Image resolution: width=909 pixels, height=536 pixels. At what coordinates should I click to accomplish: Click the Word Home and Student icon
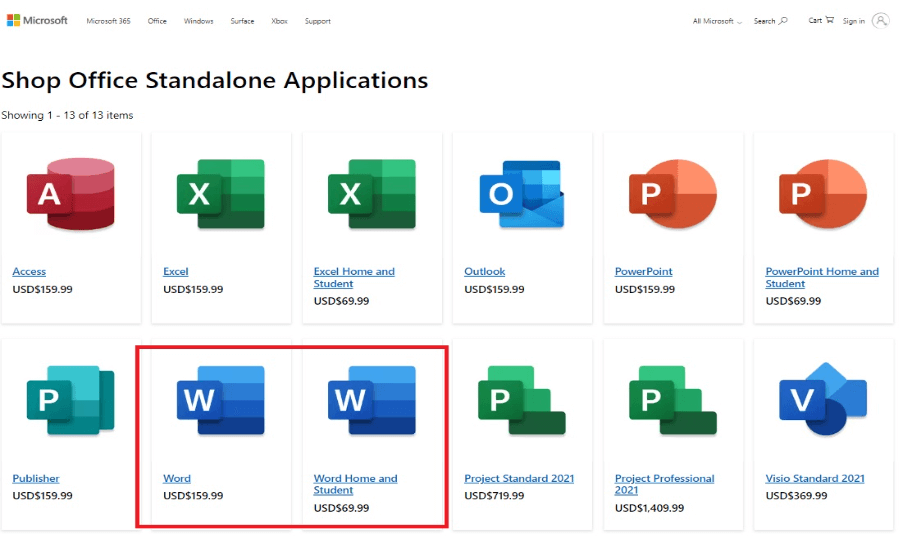[x=372, y=400]
